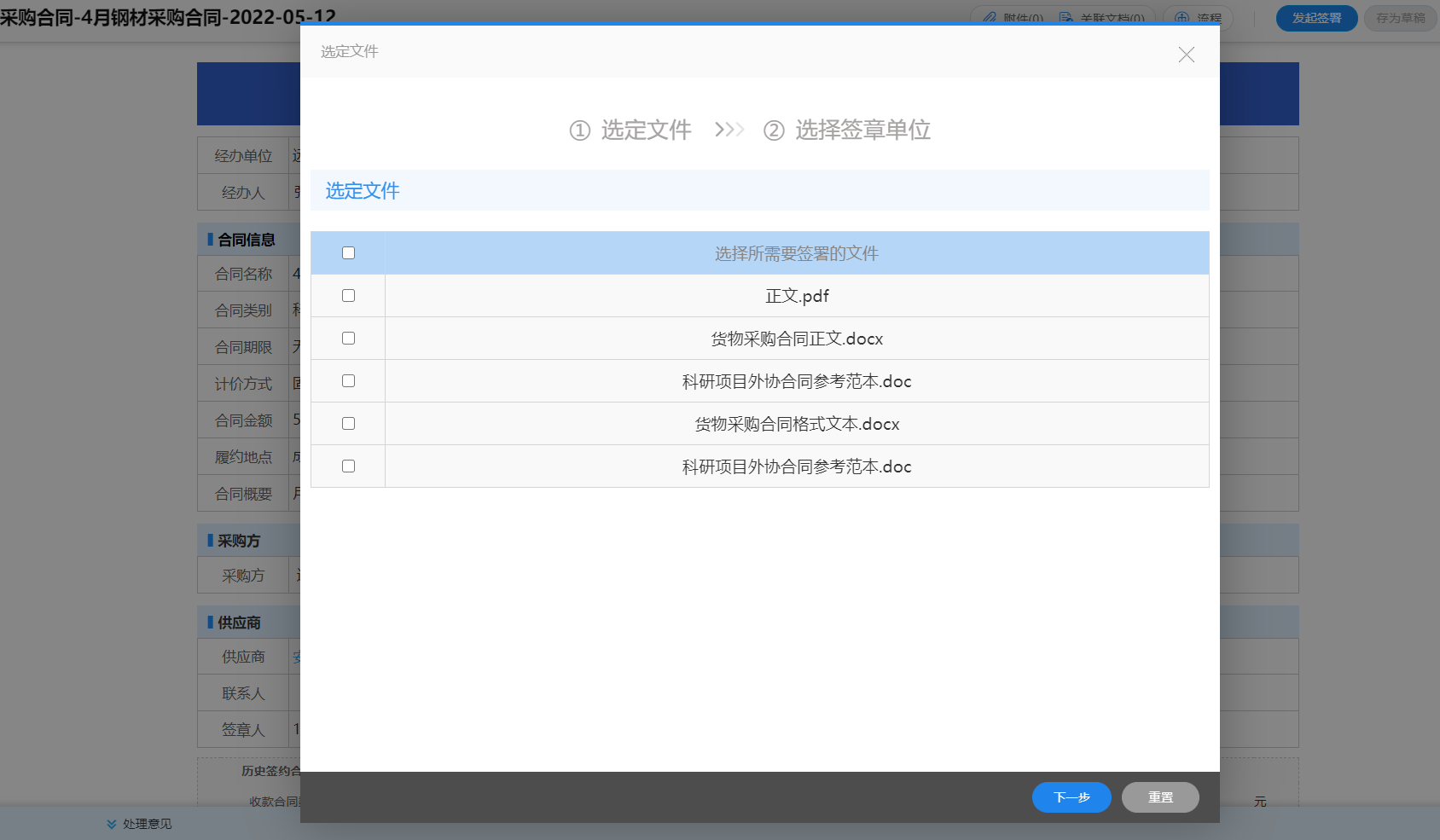Click the 合同概要 label
Viewport: 1440px width, 840px height.
243,494
